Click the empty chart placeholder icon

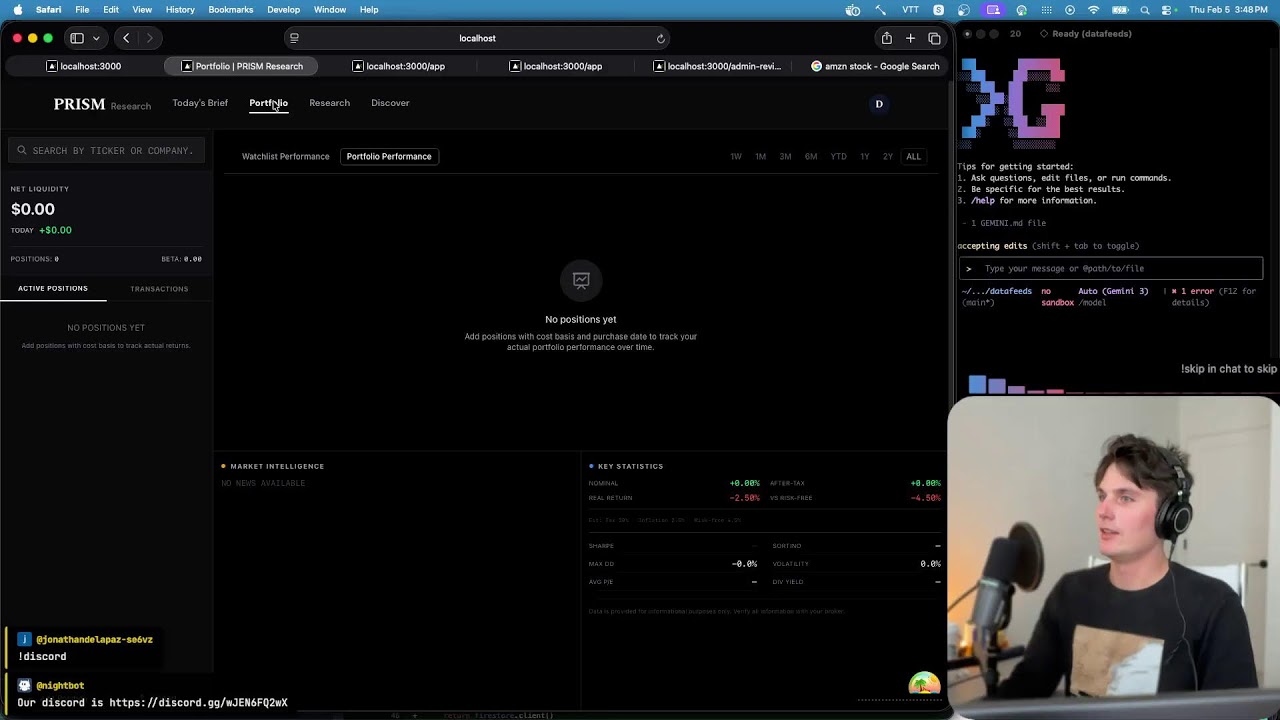point(581,281)
